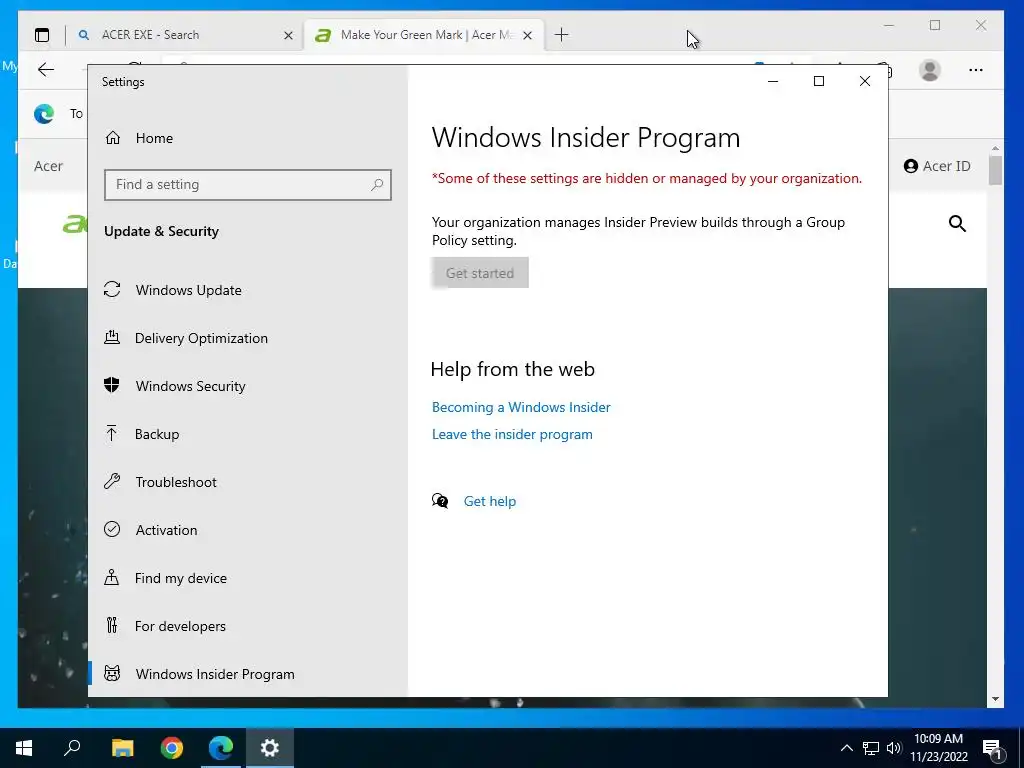This screenshot has height=768, width=1024.
Task: Click the scrollbar down arrow in Edge
Action: coord(995,699)
